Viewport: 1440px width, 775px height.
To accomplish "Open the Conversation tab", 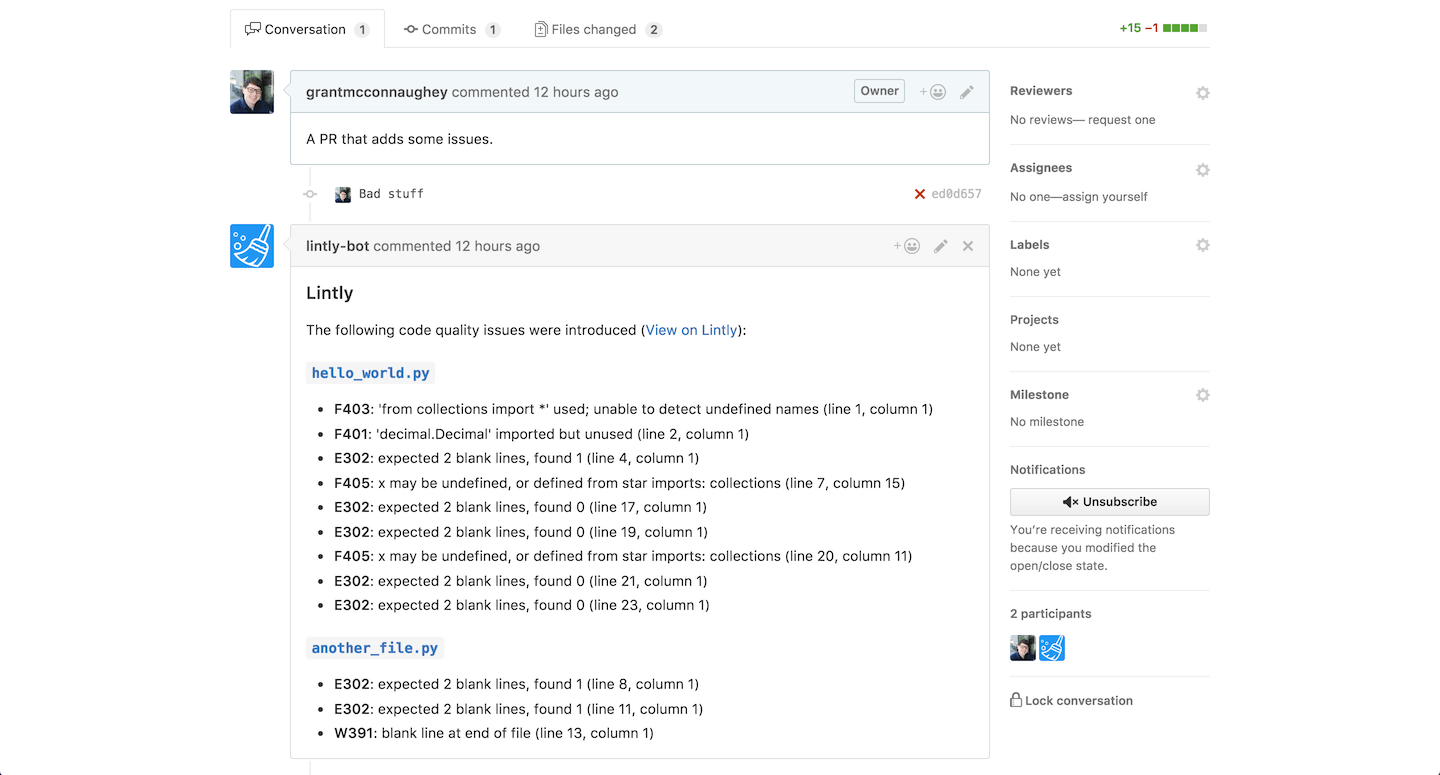I will click(x=307, y=29).
